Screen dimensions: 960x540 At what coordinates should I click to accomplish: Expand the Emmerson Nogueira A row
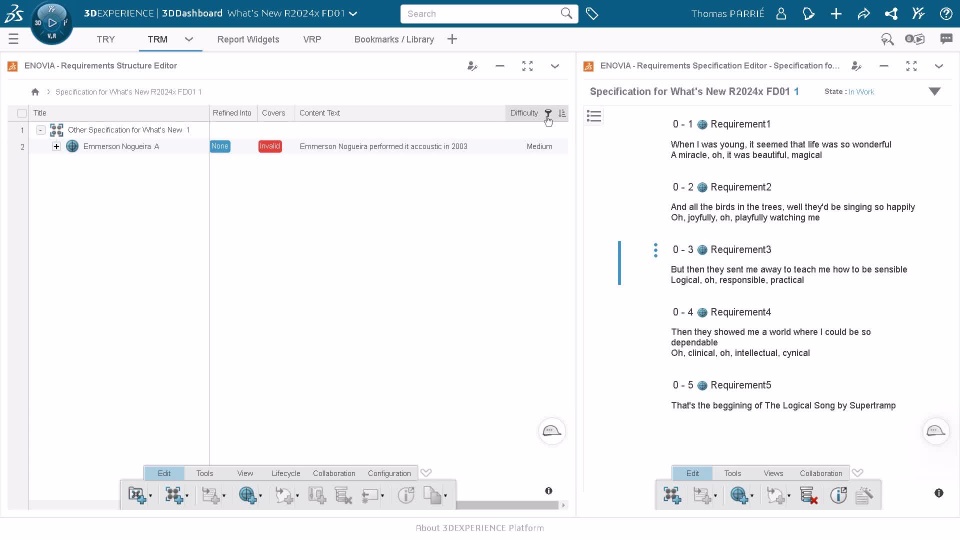tap(56, 146)
